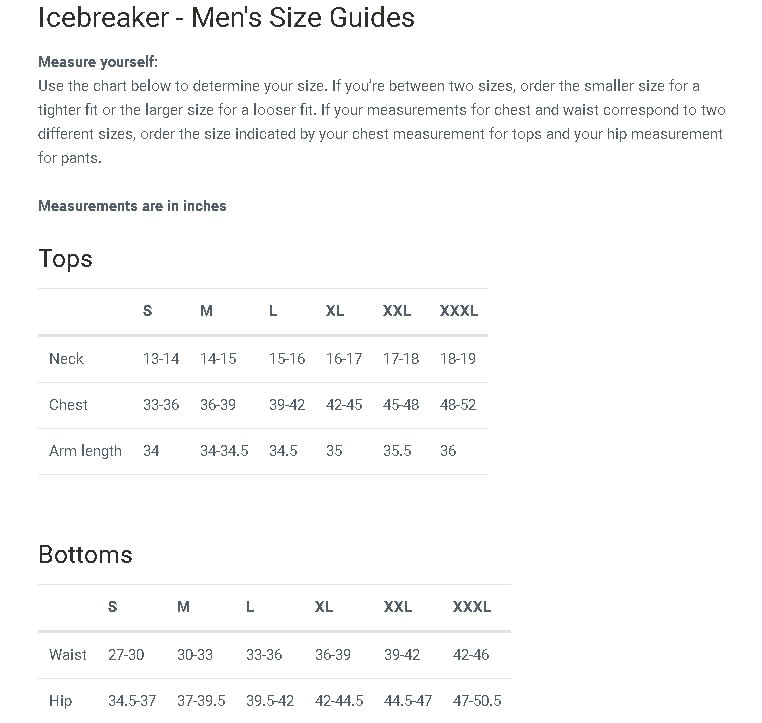762x723 pixels.
Task: Click Hip measurement 42-44.5 for XL
Action: (x=339, y=701)
